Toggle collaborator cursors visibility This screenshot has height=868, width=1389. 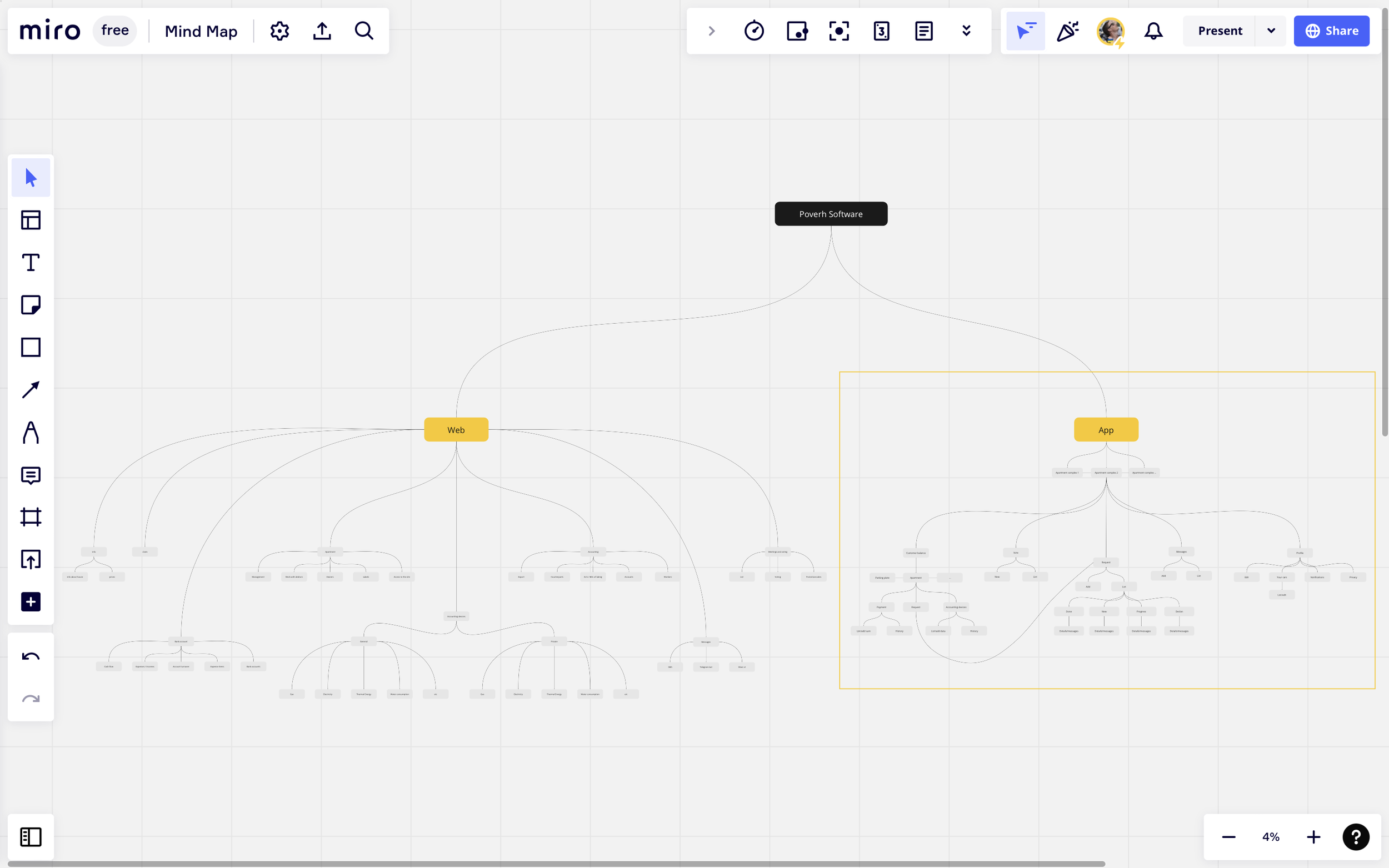(x=1025, y=31)
